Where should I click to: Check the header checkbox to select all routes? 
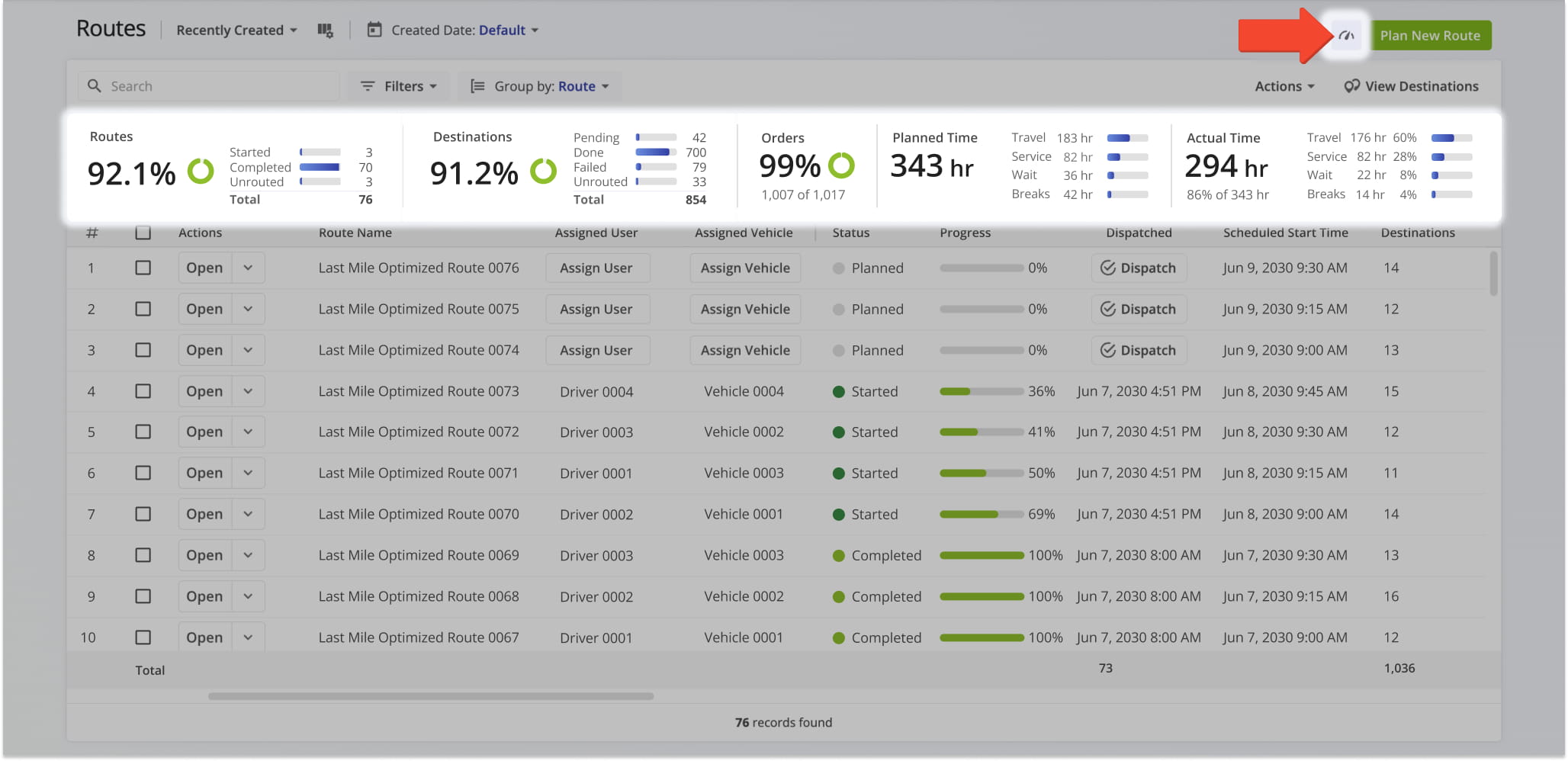(143, 233)
